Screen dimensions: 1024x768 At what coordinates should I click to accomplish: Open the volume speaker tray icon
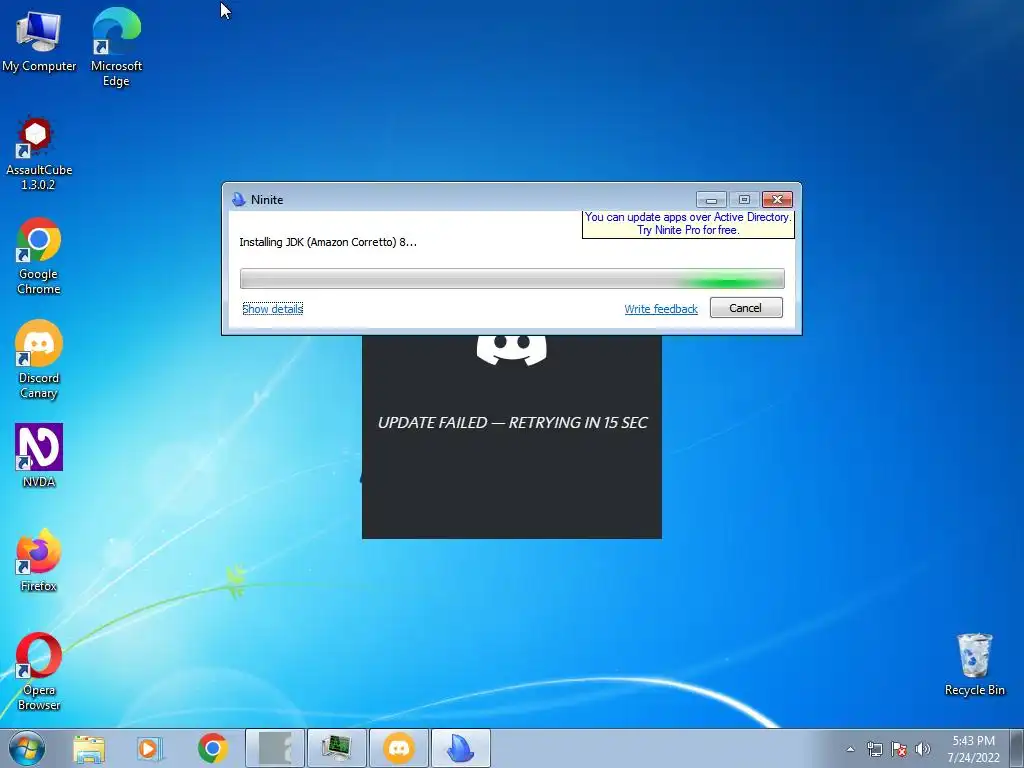tap(922, 749)
